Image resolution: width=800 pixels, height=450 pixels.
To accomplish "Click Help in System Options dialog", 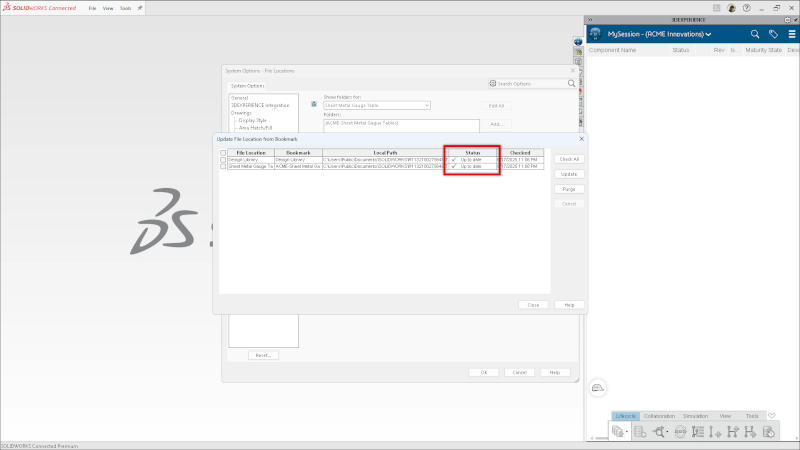I will (x=555, y=372).
